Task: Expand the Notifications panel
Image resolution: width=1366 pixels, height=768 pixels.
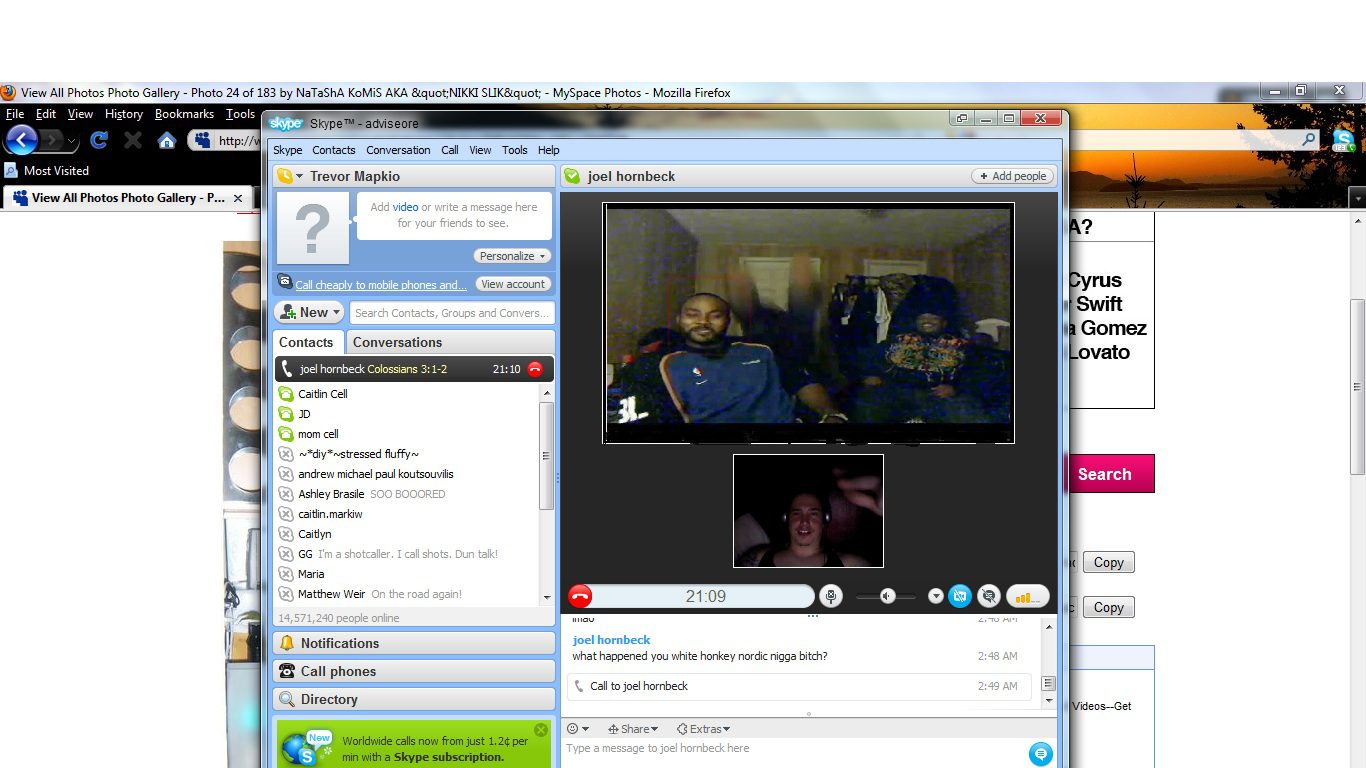Action: [x=414, y=643]
